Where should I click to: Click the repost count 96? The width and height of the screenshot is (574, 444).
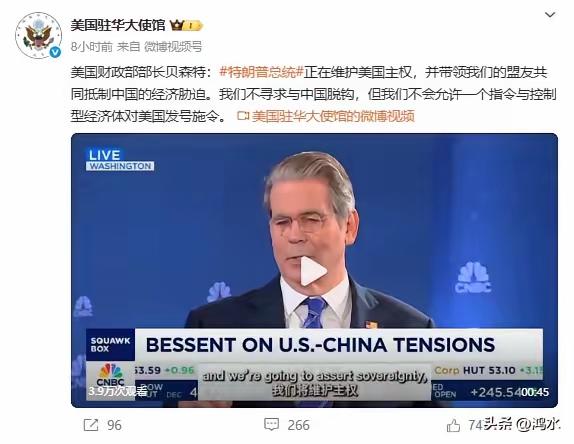(x=114, y=425)
